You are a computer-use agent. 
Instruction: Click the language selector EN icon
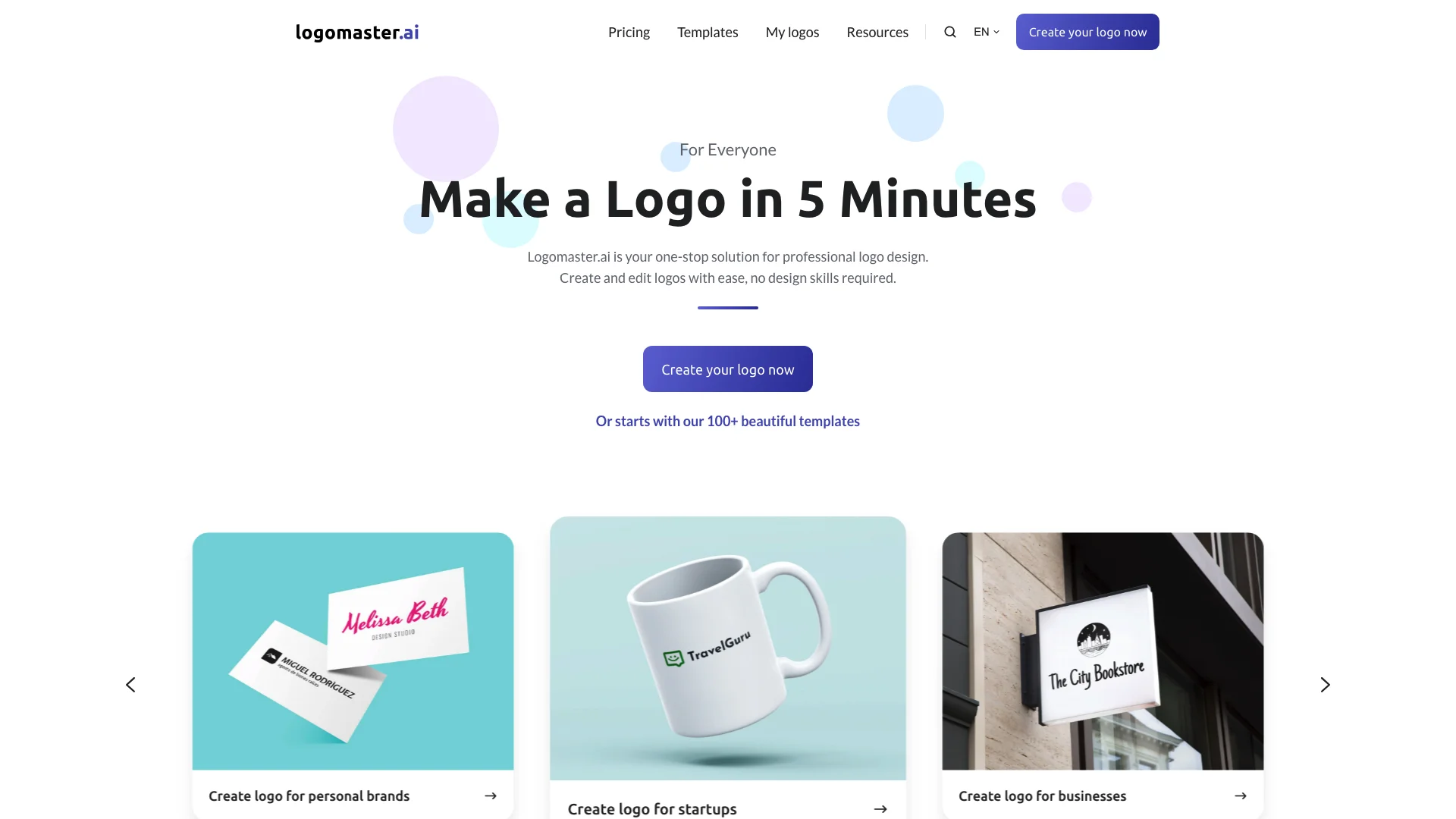click(x=986, y=32)
